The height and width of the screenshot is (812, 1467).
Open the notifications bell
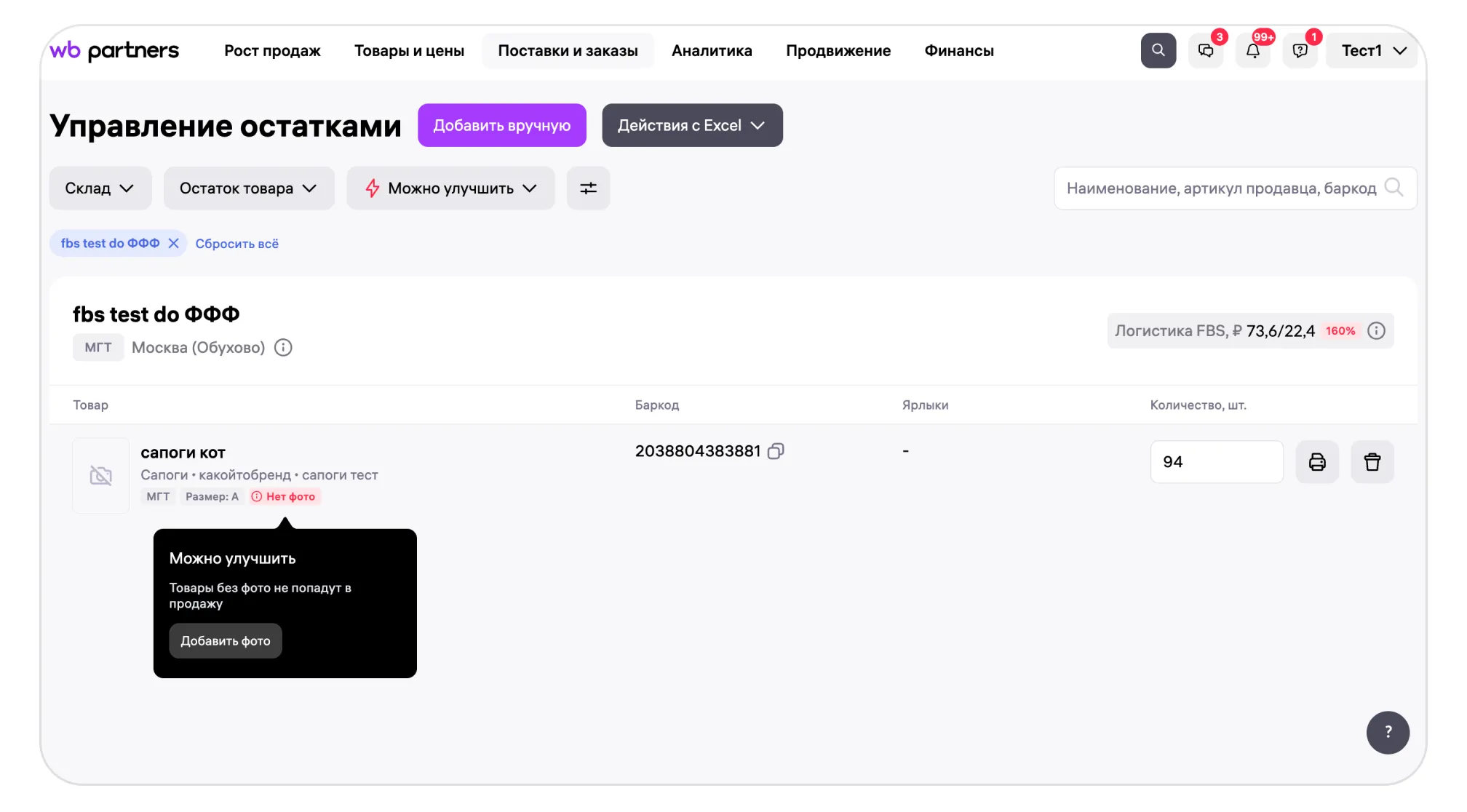tap(1252, 50)
